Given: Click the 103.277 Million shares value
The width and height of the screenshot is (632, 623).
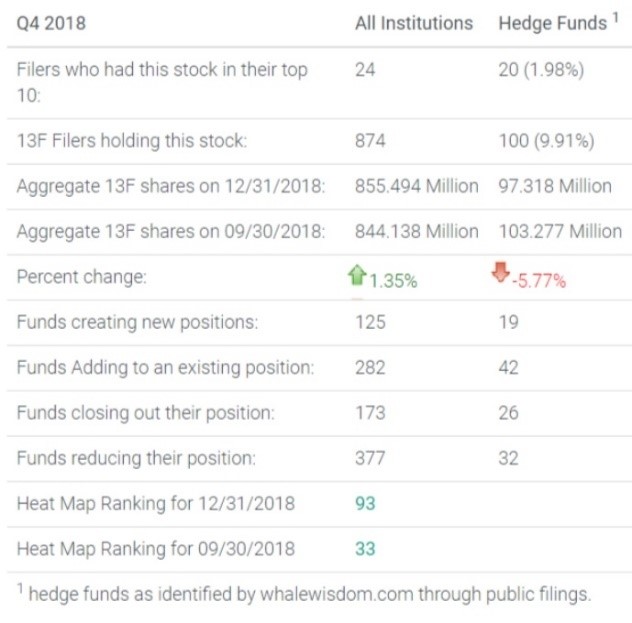Looking at the screenshot, I should [x=559, y=231].
